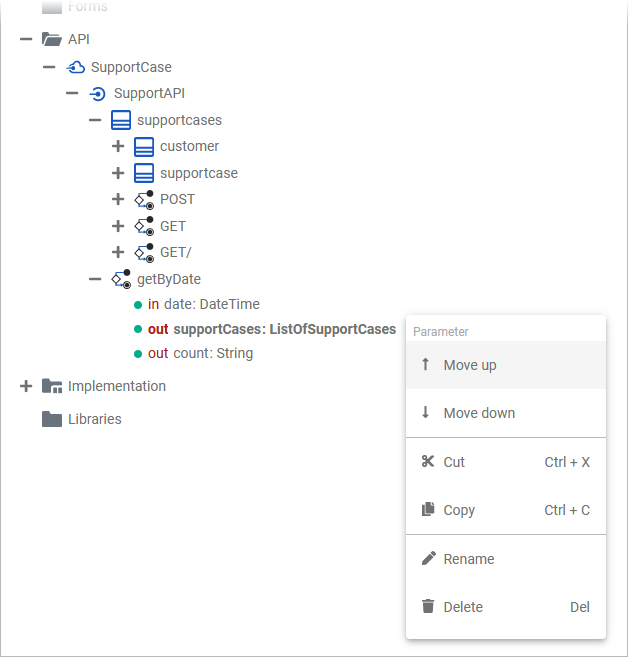Click the SupportCase cloud icon

click(x=76, y=67)
